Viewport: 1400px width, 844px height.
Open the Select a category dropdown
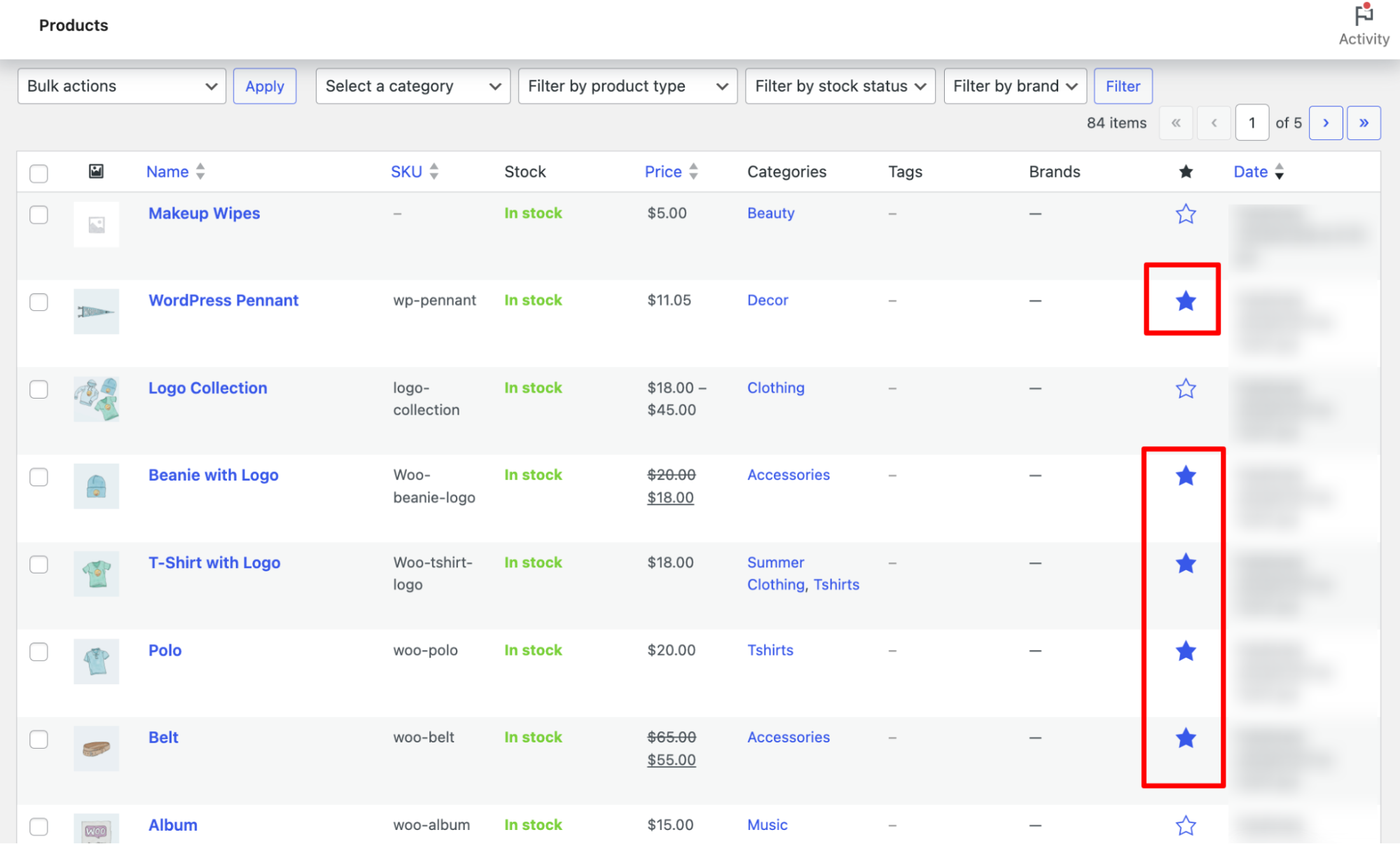(x=413, y=86)
